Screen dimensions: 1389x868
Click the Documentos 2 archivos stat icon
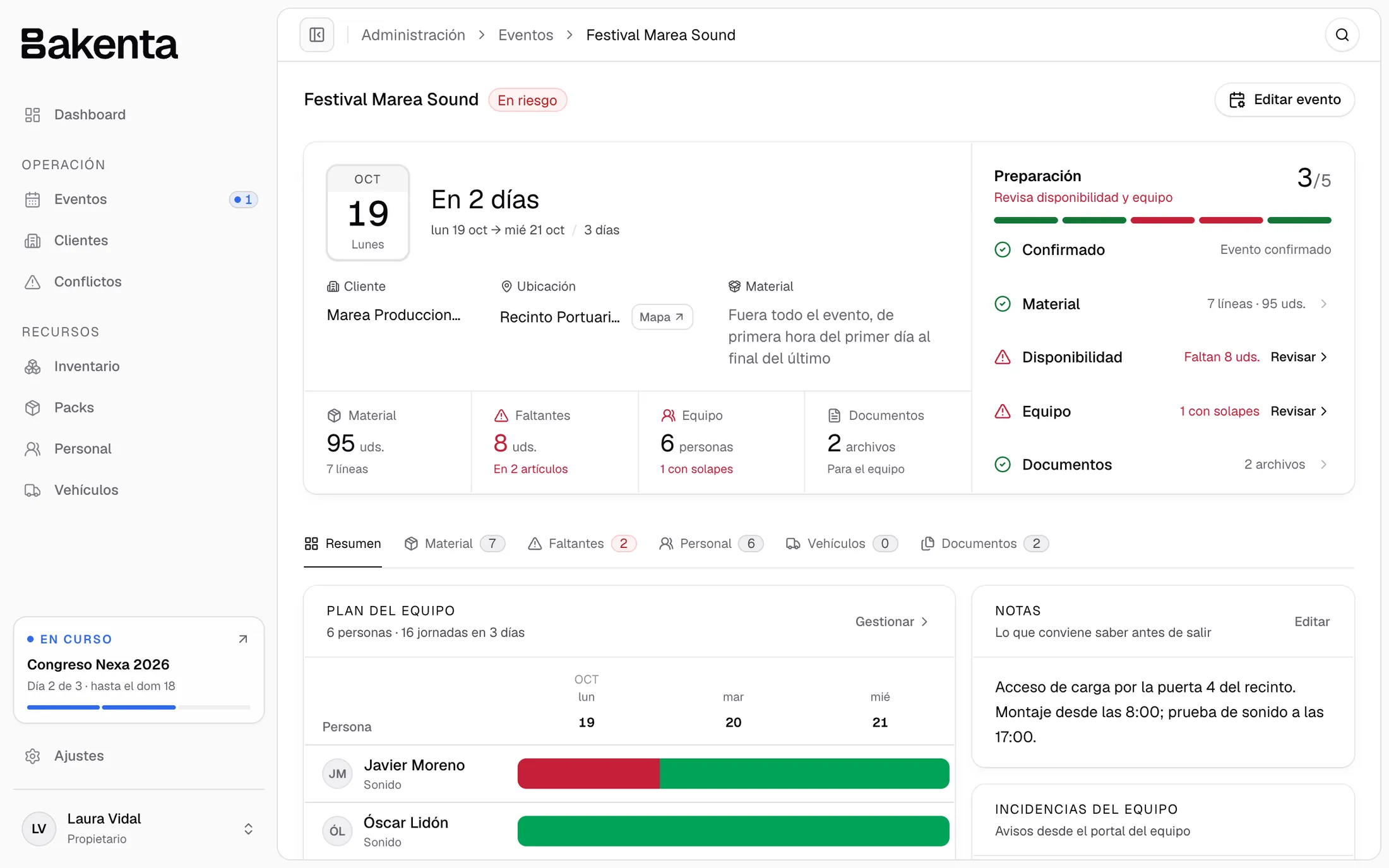click(x=835, y=415)
